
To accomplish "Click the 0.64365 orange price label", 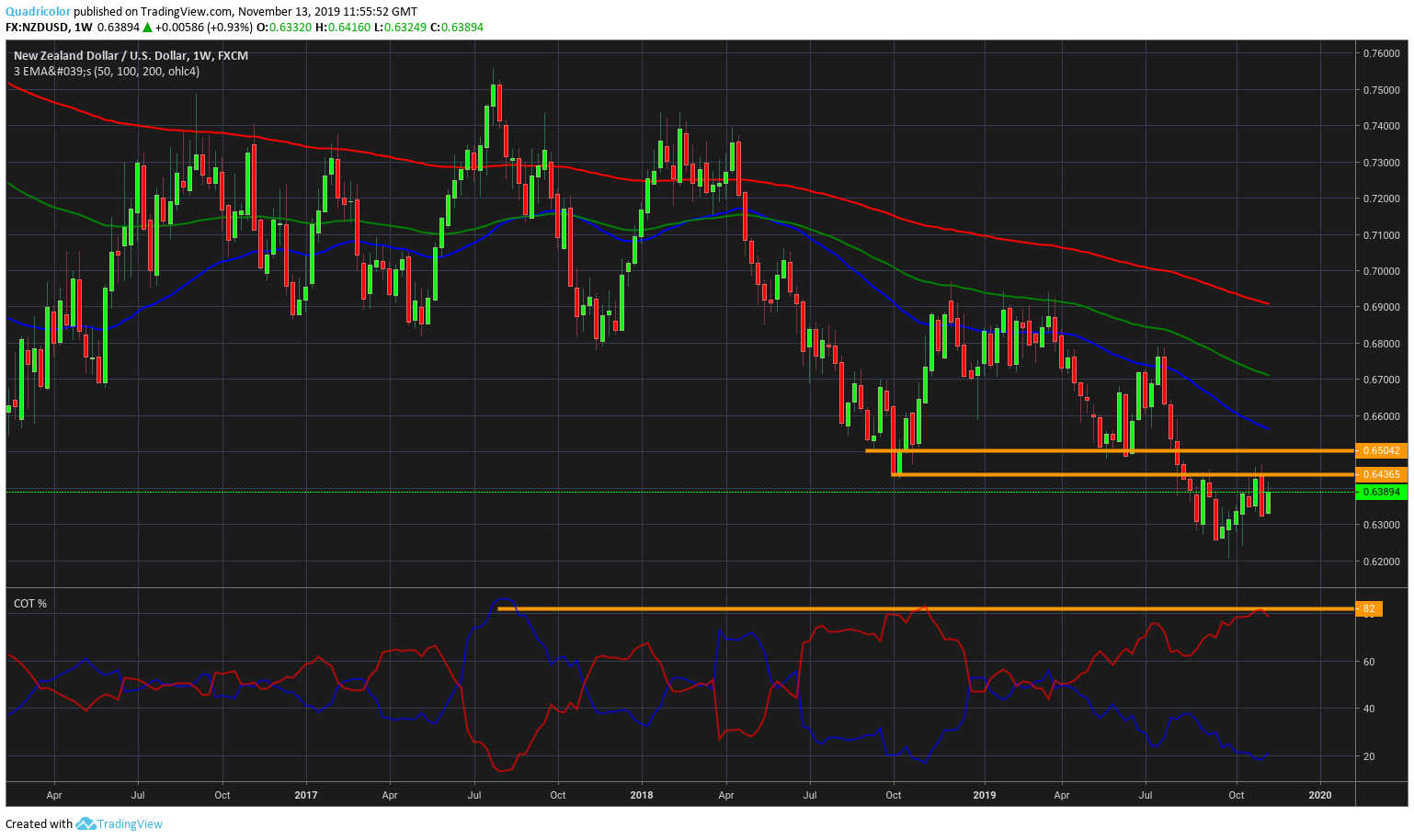I will point(1381,474).
